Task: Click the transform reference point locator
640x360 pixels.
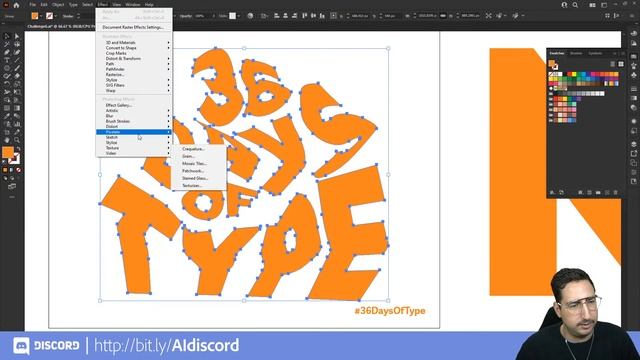Action: [333, 16]
